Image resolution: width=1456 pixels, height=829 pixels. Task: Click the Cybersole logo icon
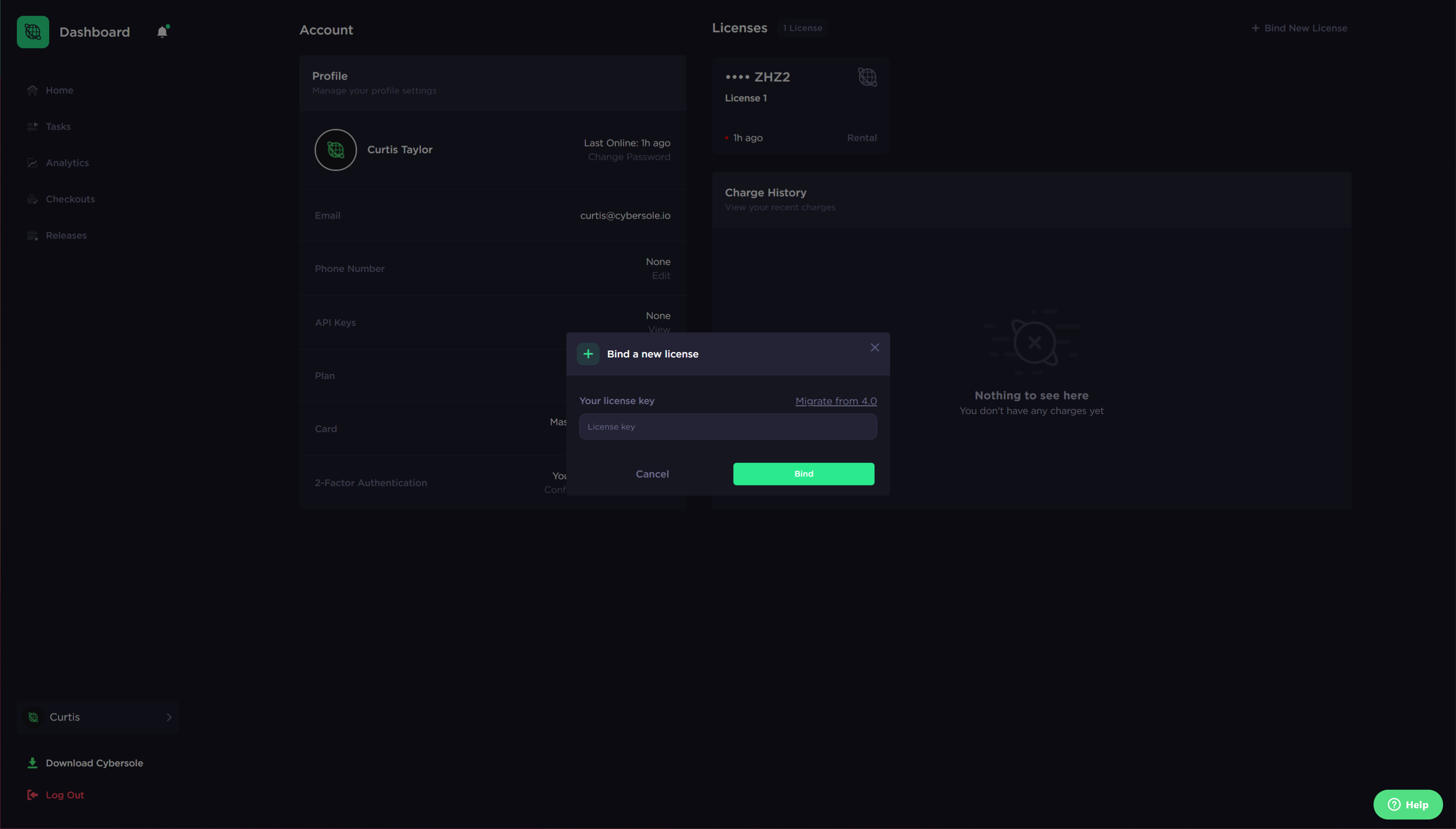tap(33, 32)
